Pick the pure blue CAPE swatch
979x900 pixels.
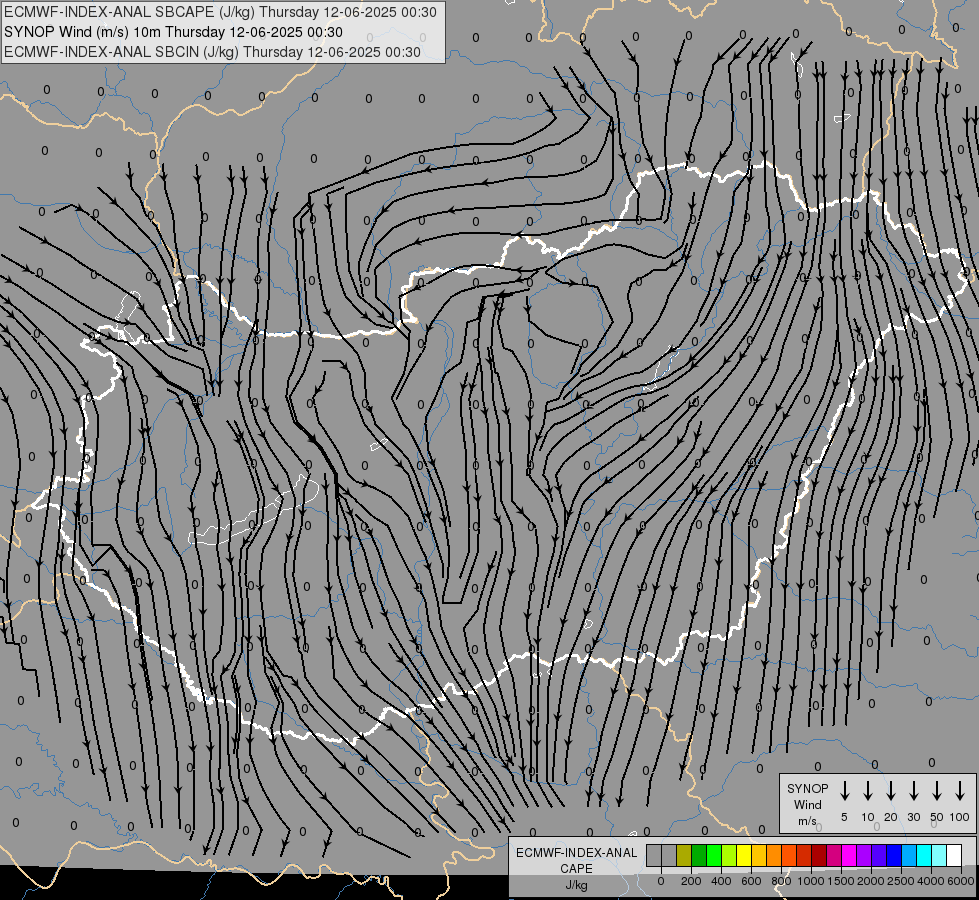click(x=893, y=855)
